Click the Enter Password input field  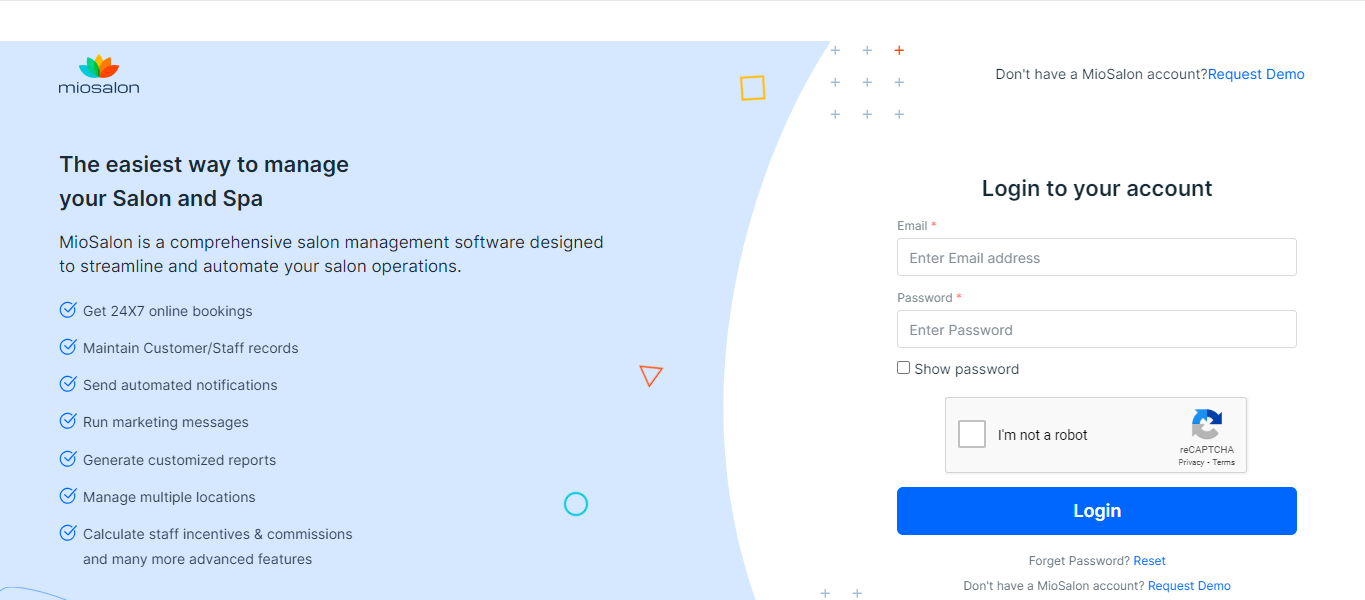coord(1096,329)
